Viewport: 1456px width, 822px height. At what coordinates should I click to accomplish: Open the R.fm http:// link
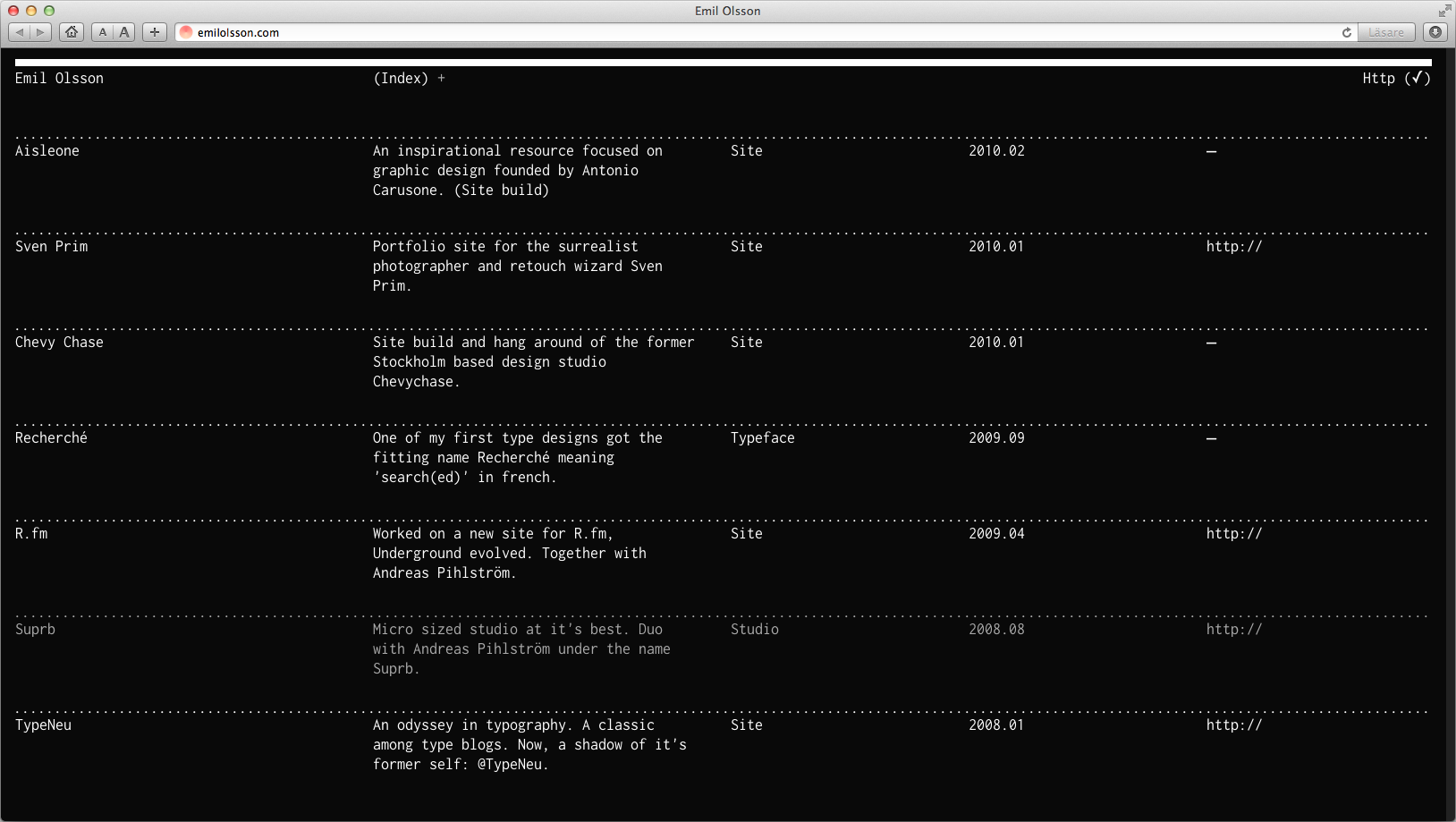[1233, 534]
